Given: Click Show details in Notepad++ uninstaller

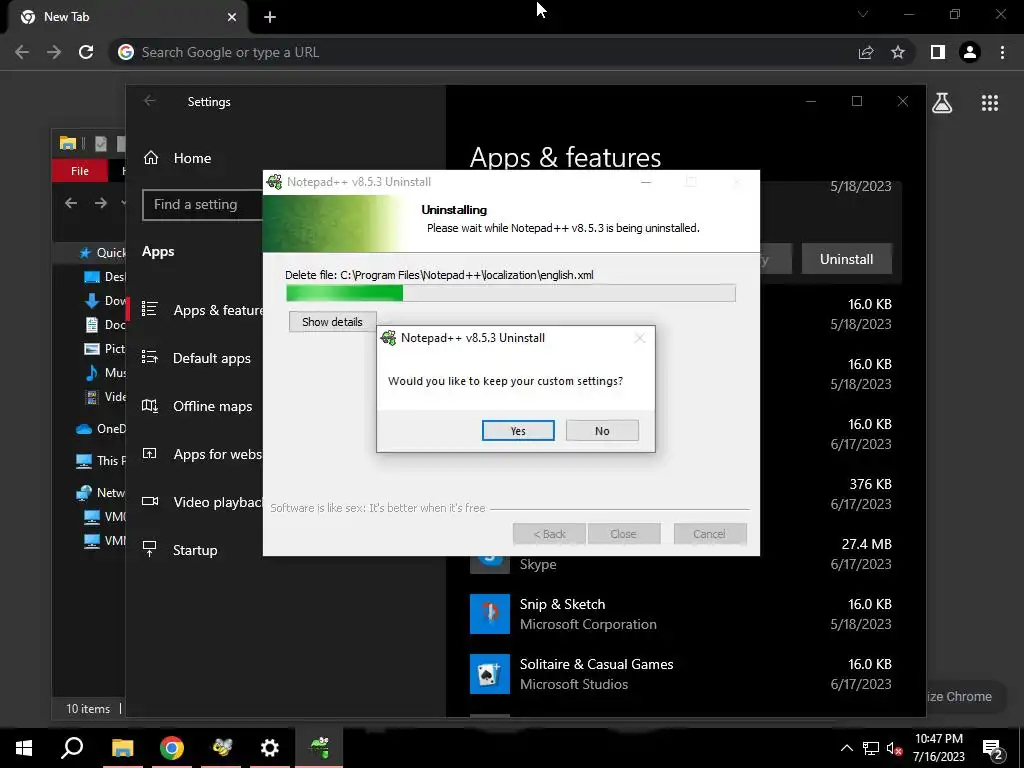Looking at the screenshot, I should [332, 321].
